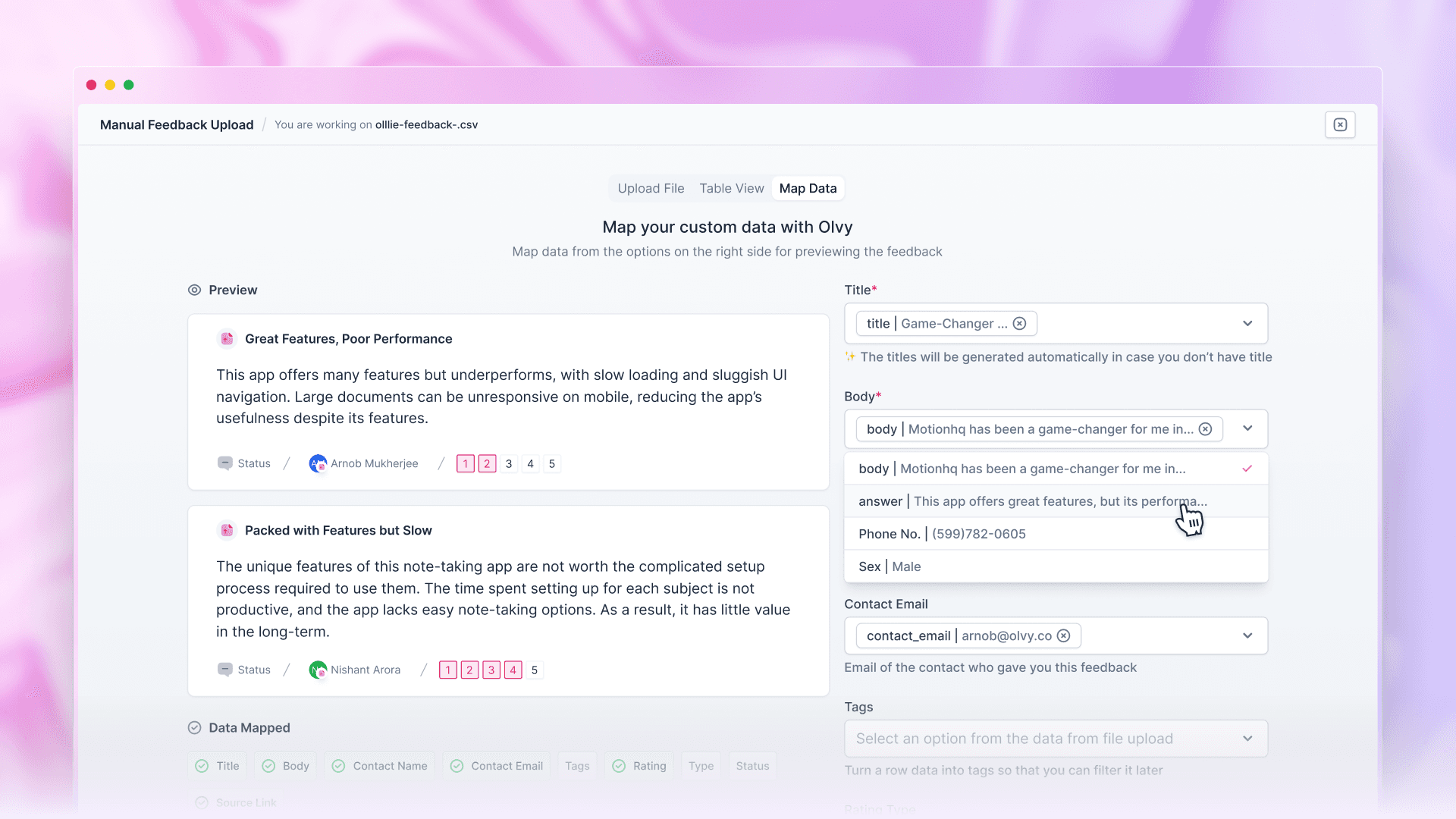Remove the contact_email chip
The image size is (1456, 819).
click(1064, 636)
